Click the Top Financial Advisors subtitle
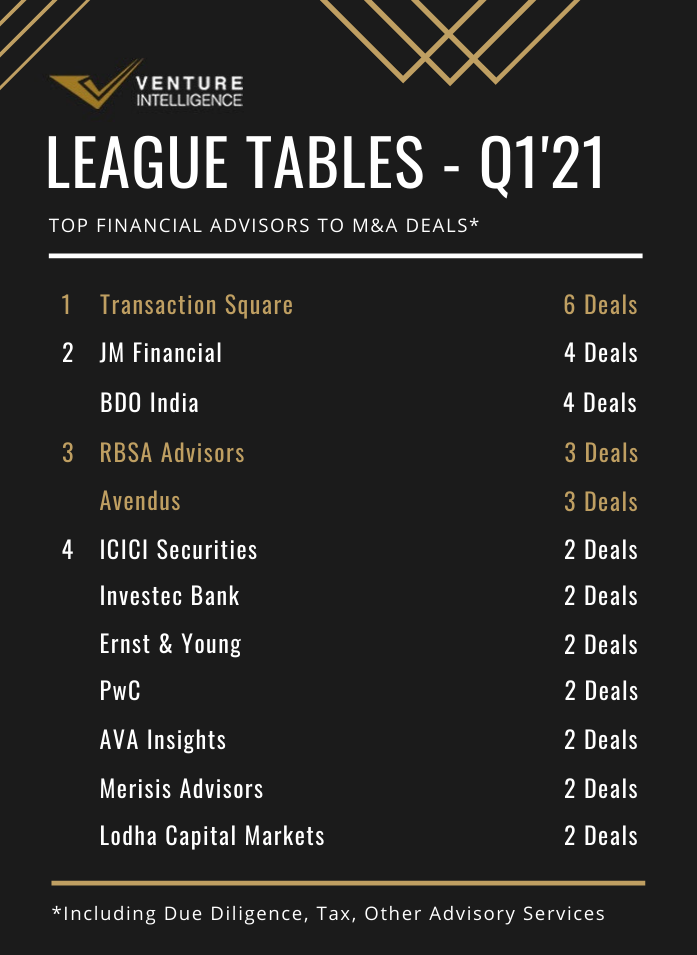 pyautogui.click(x=264, y=225)
